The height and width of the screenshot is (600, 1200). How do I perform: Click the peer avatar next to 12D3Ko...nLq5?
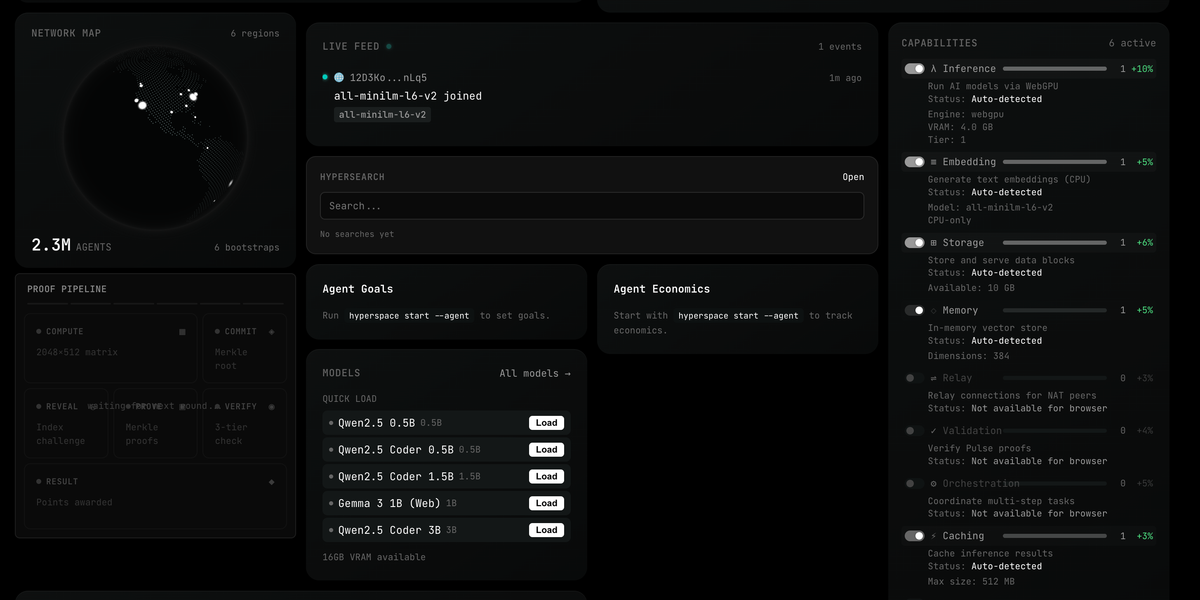click(339, 77)
